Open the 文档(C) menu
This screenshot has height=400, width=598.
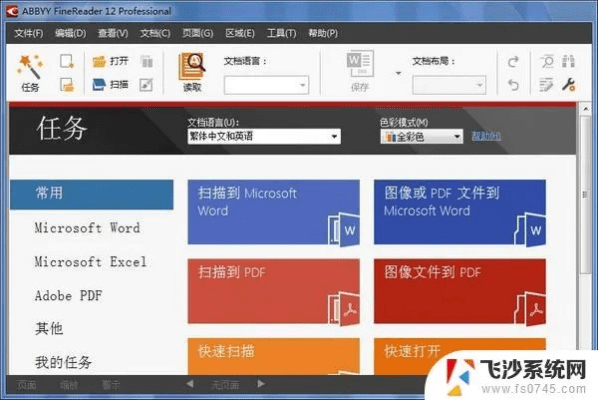[155, 33]
